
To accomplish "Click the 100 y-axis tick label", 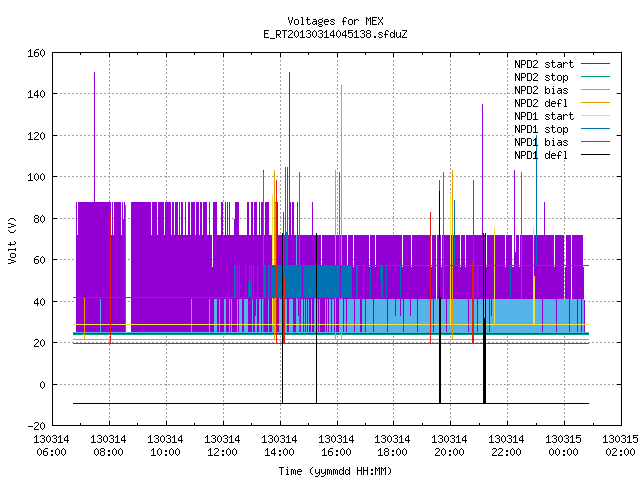I will [x=36, y=177].
